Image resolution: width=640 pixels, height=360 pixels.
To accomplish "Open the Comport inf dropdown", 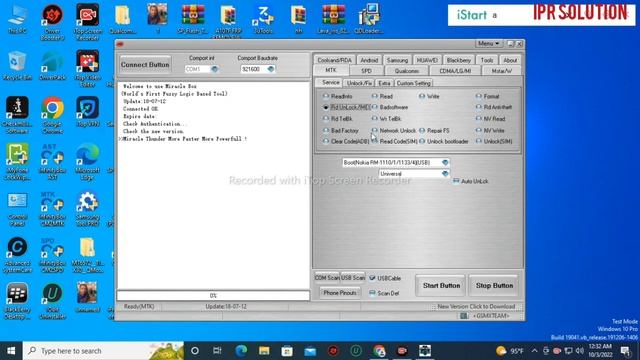I will (x=215, y=69).
